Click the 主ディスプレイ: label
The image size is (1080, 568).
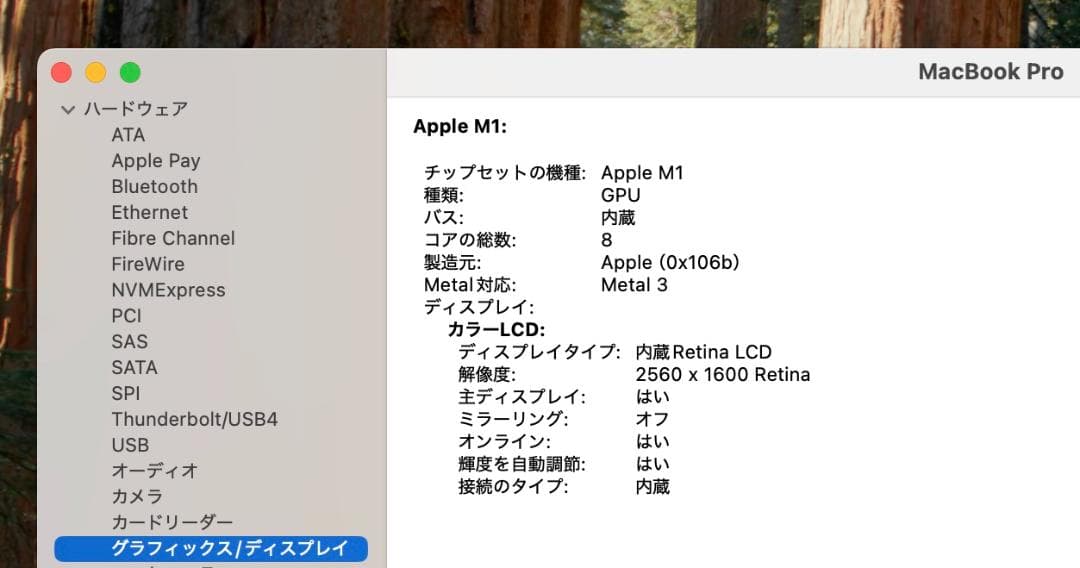point(522,397)
